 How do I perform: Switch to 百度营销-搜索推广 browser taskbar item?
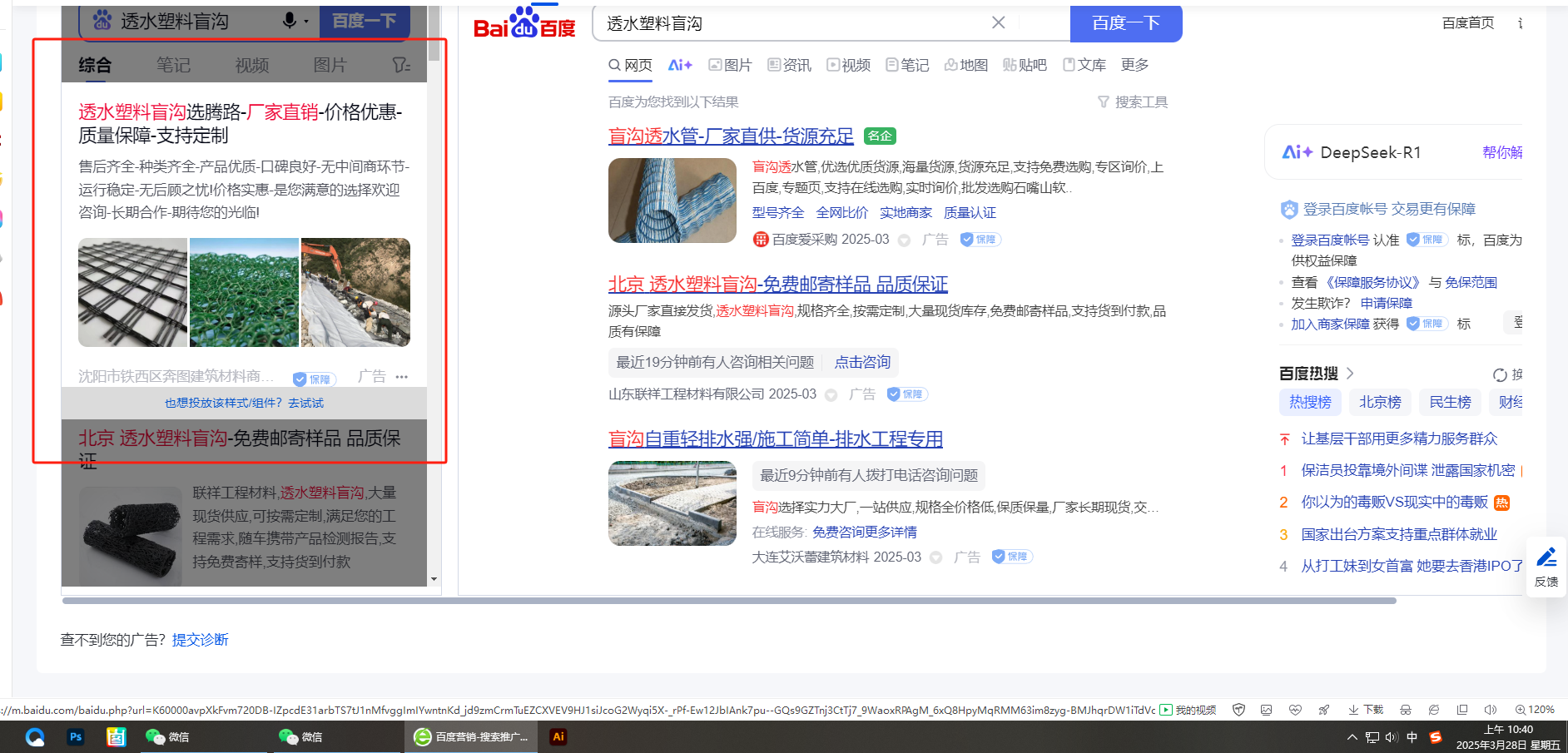471,736
